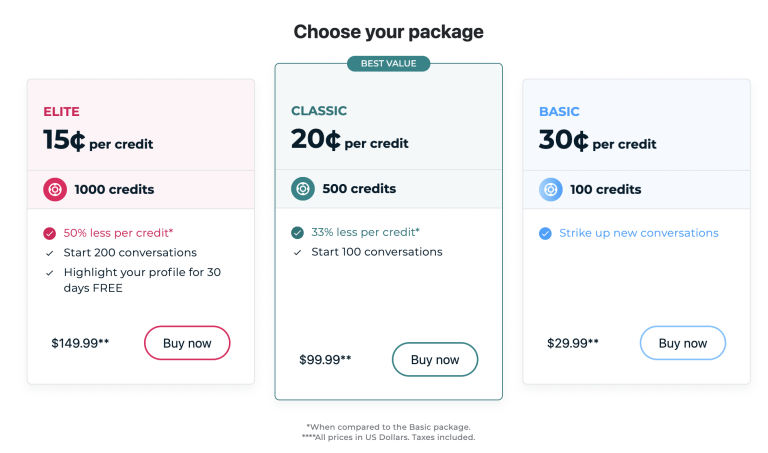The height and width of the screenshot is (453, 768).
Task: Select the ELITE package title
Action: (x=61, y=112)
